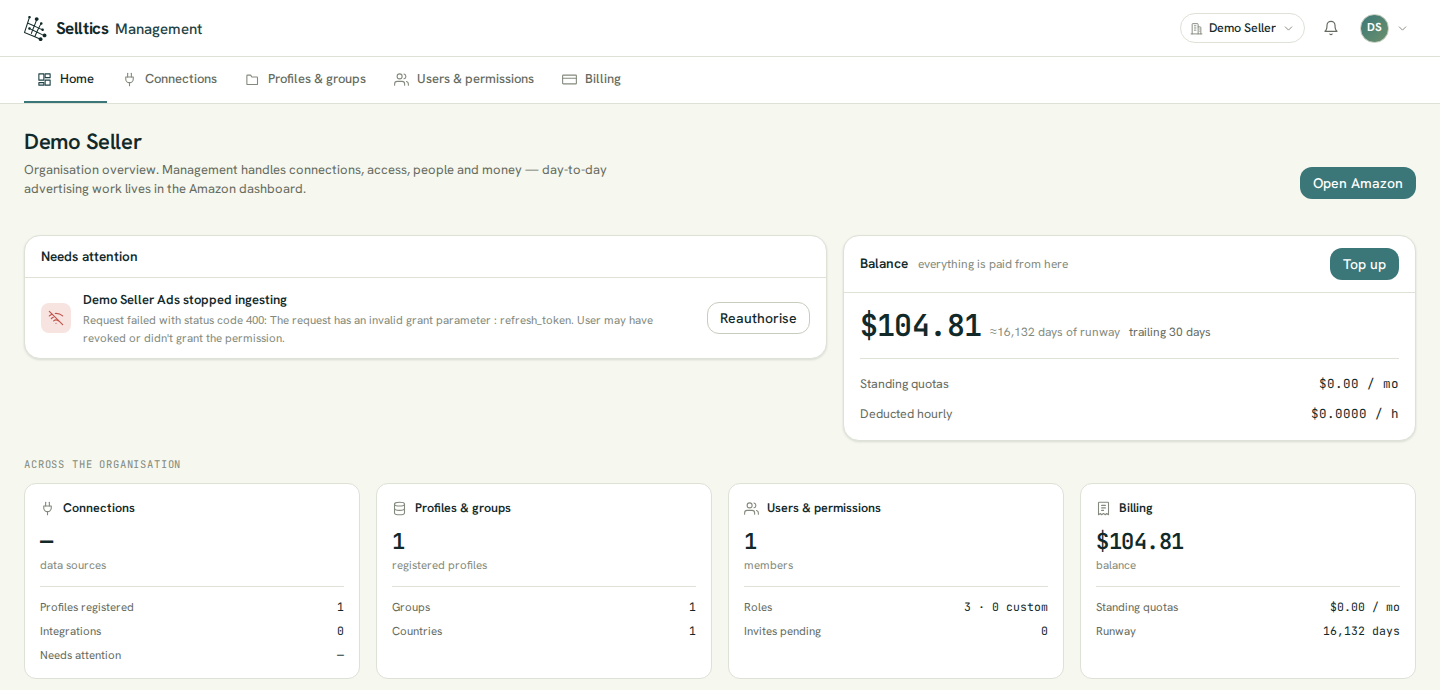
Task: Click the Billing tab card icon
Action: click(569, 79)
